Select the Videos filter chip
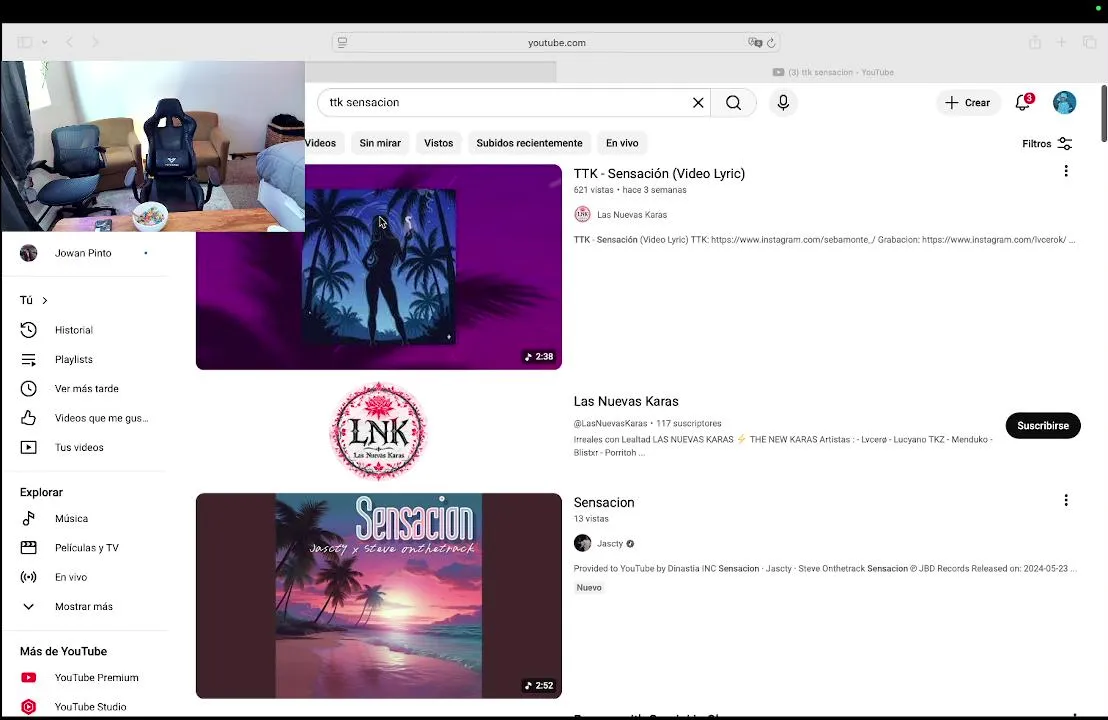1108x720 pixels. 322,143
